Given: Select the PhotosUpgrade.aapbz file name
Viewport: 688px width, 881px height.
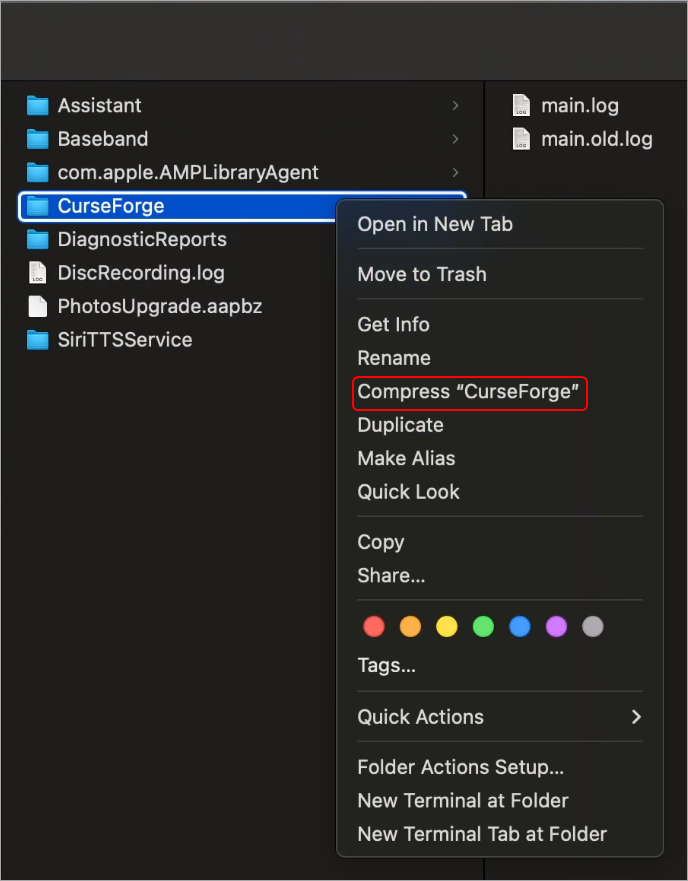Looking at the screenshot, I should click(x=160, y=306).
